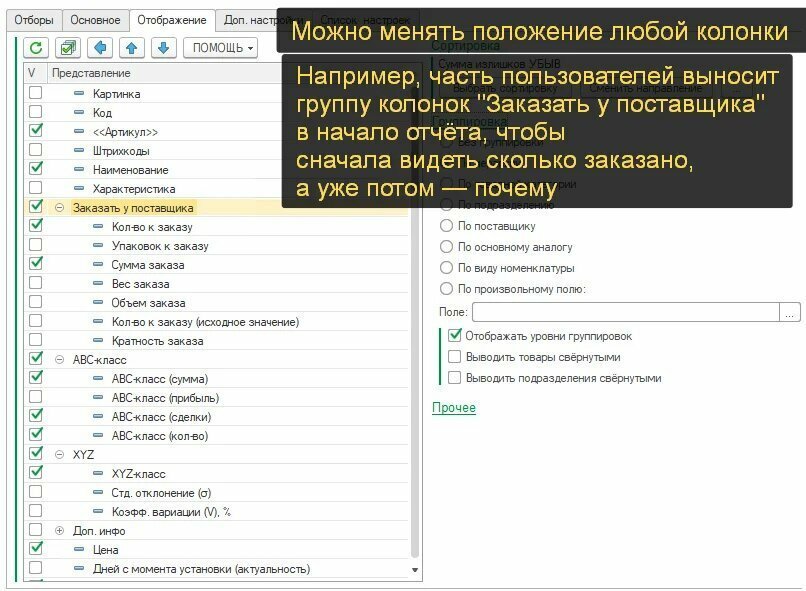The height and width of the screenshot is (591, 806).
Task: Expand the Доп. инфо group
Action: (60, 531)
